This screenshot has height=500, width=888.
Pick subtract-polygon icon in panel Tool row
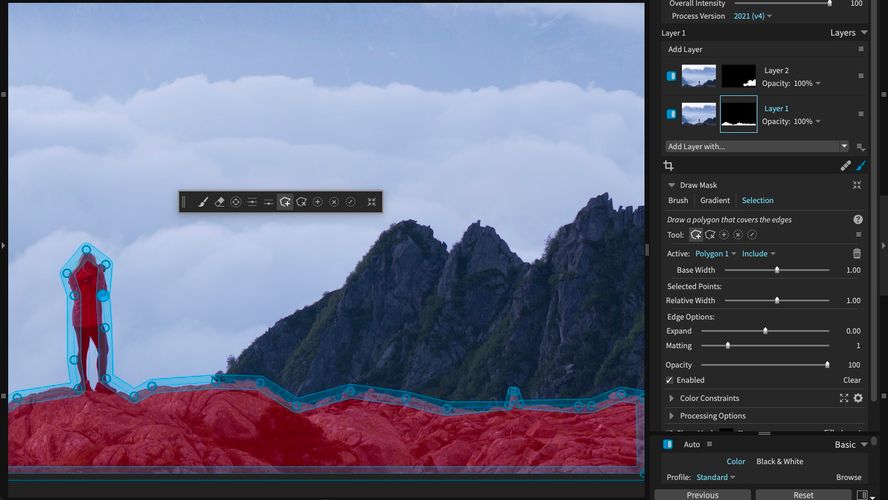point(710,234)
